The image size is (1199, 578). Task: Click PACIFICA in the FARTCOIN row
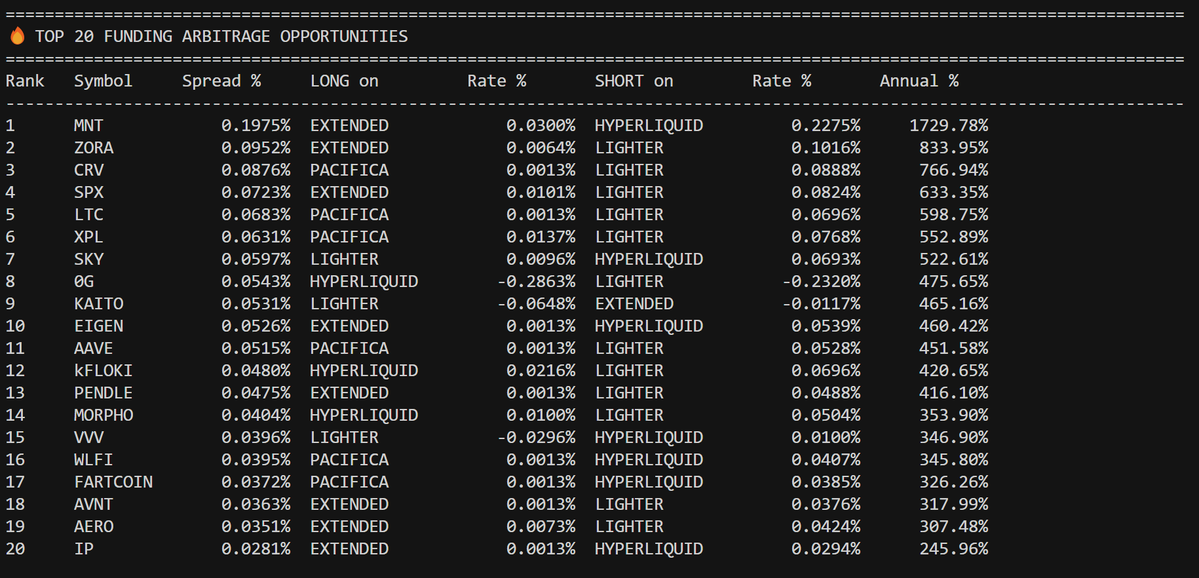[349, 482]
